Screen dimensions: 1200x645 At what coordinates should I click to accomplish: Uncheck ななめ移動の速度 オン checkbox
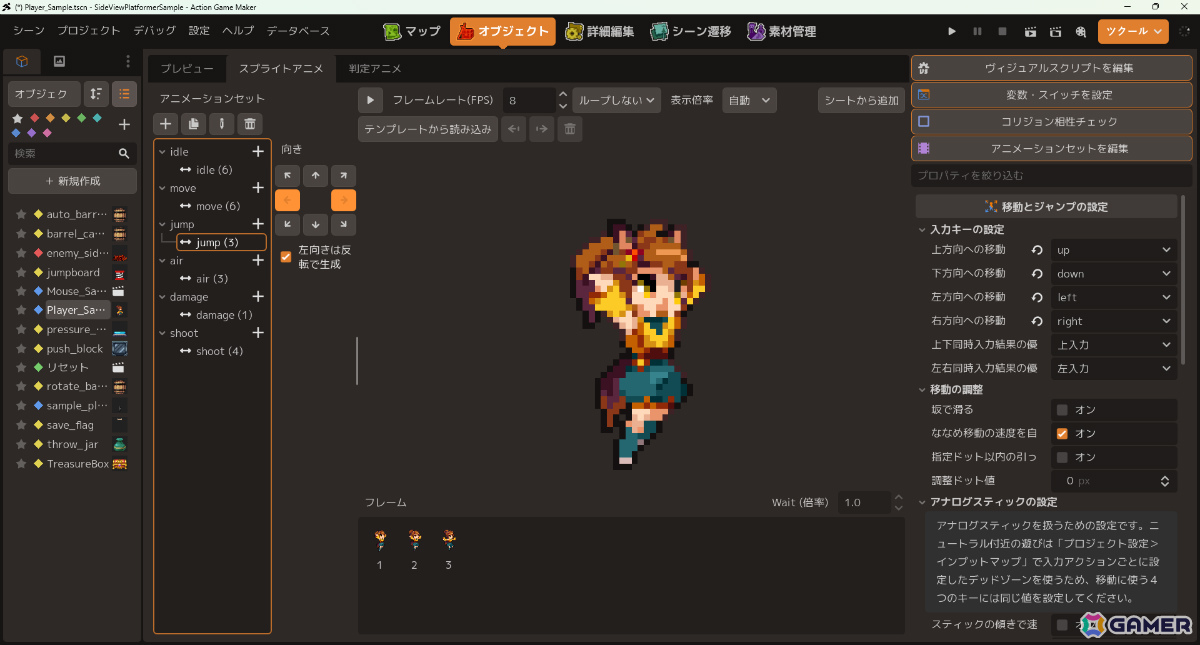click(x=1062, y=434)
